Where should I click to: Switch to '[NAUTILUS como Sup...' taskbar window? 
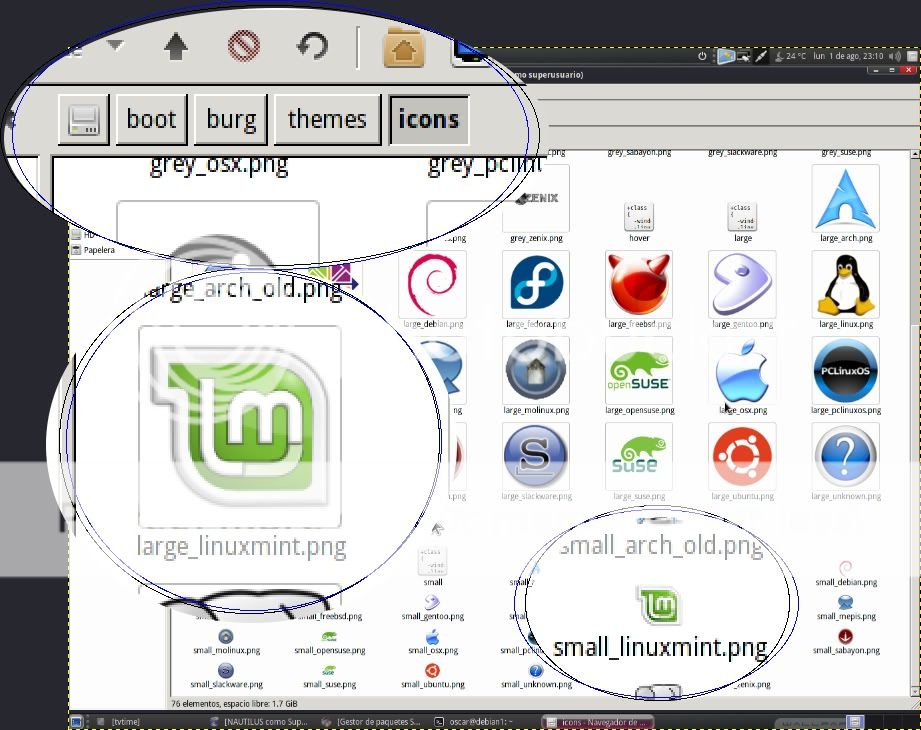pyautogui.click(x=260, y=722)
